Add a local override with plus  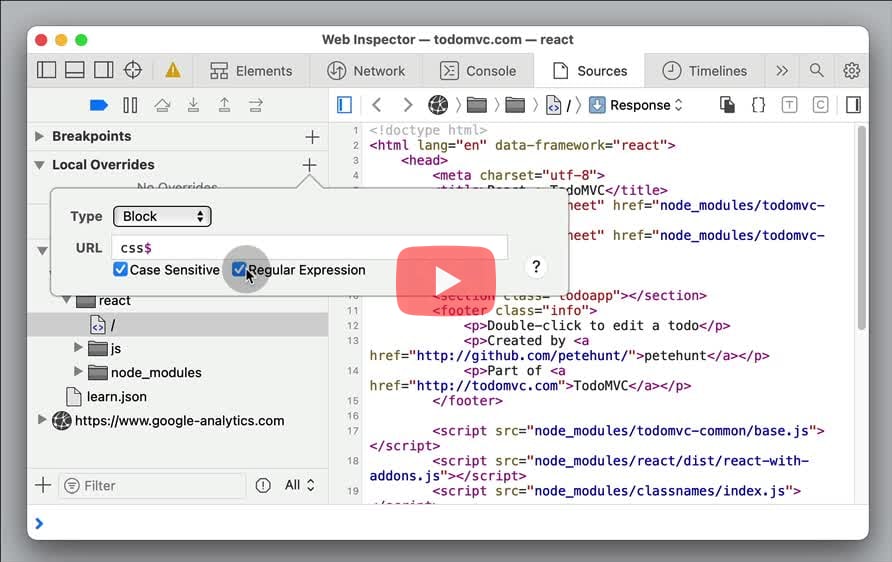tap(309, 165)
